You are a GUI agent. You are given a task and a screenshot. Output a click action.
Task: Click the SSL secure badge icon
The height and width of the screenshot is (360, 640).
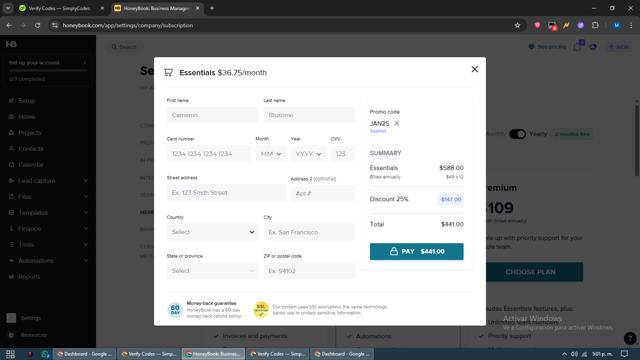point(261,310)
